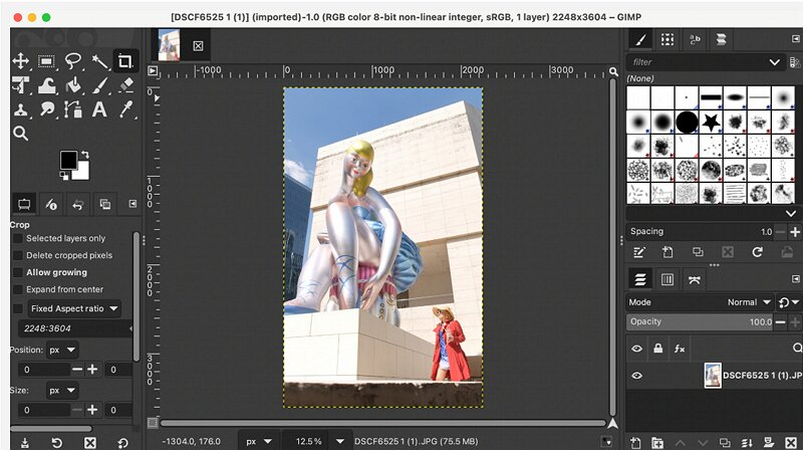Open the Size unit px dropdown
The width and height of the screenshot is (803, 450).
[62, 391]
